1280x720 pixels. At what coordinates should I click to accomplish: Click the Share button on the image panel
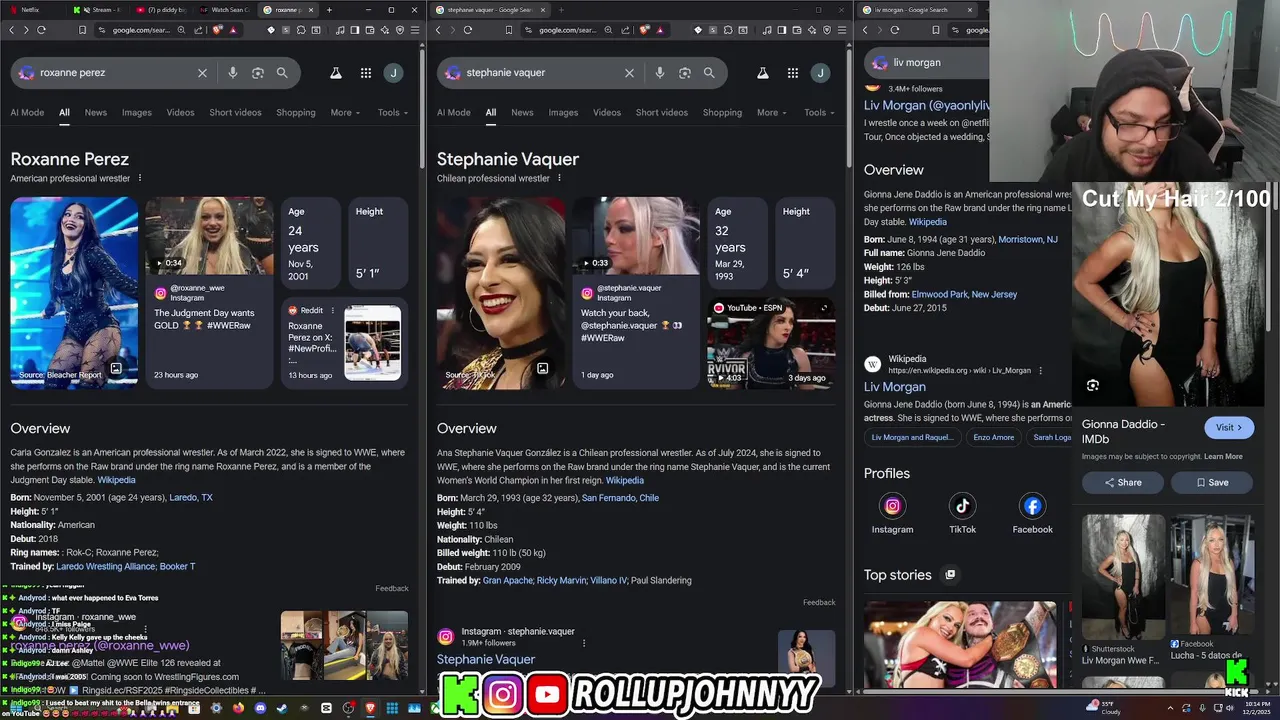(1122, 482)
